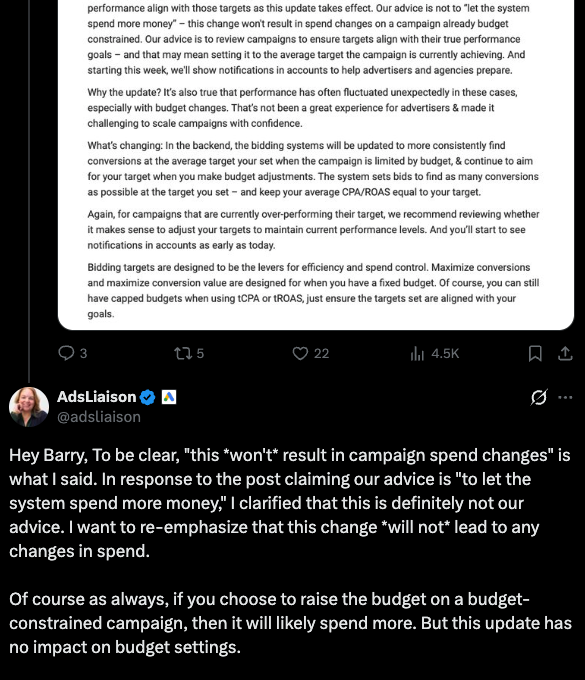Open the share post upload icon

click(565, 353)
